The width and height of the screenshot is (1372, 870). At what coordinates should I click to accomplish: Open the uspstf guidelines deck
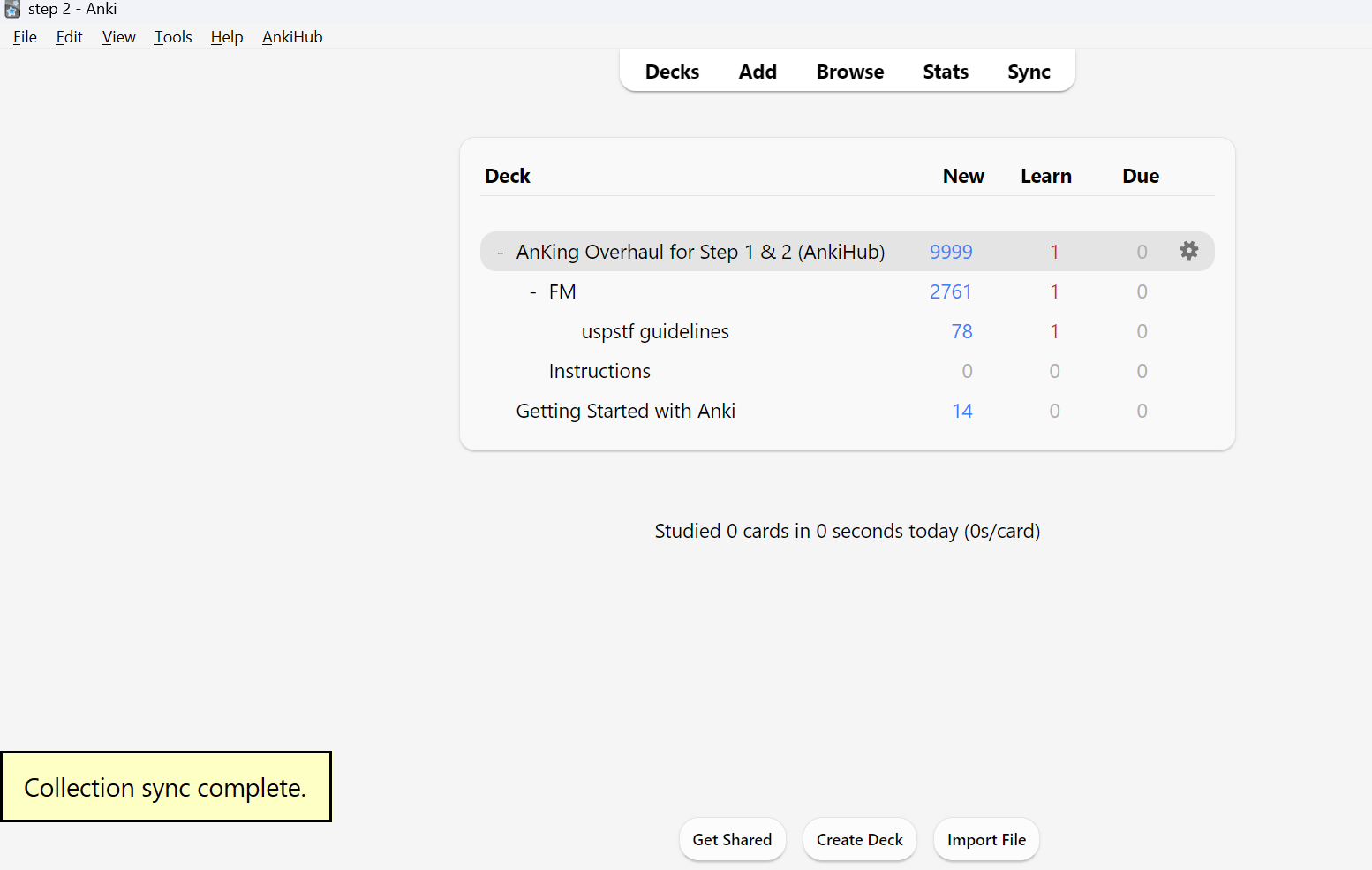click(655, 331)
